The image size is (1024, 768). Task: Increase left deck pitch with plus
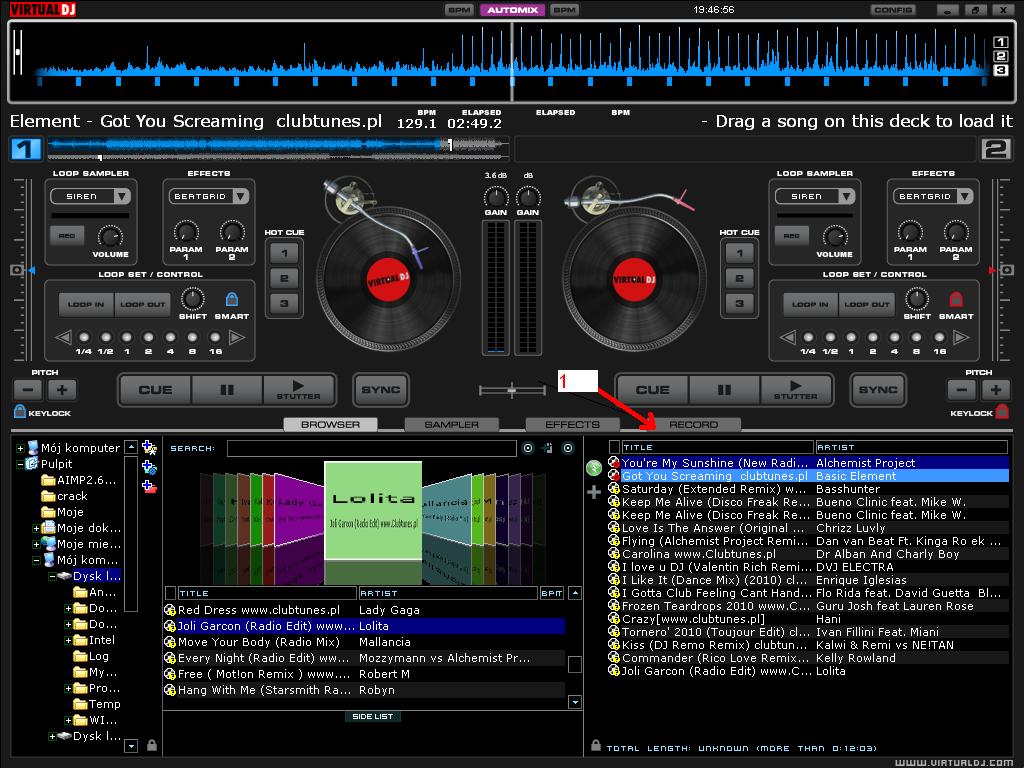point(62,391)
